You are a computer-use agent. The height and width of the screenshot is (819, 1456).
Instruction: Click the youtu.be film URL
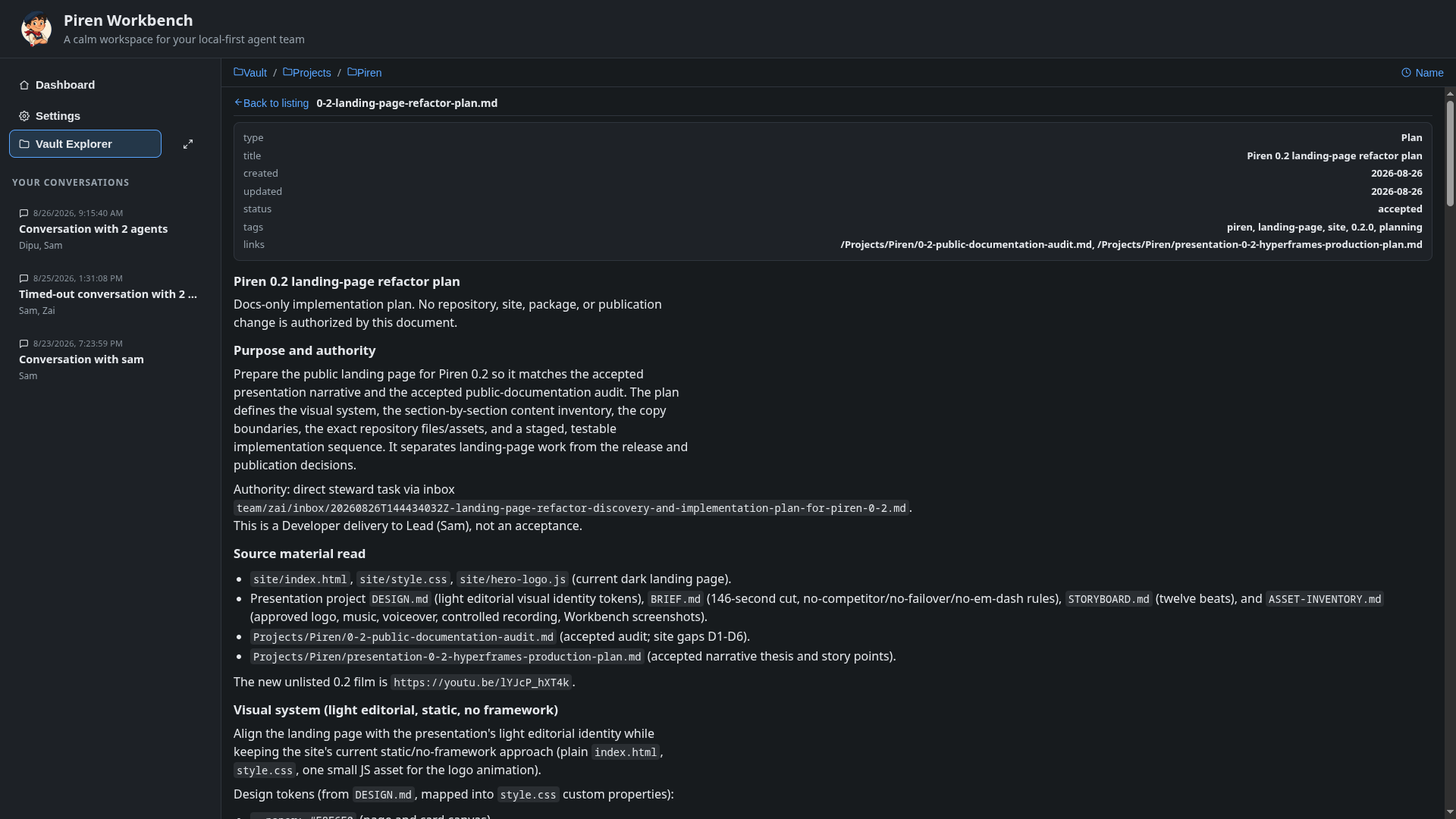pos(482,682)
